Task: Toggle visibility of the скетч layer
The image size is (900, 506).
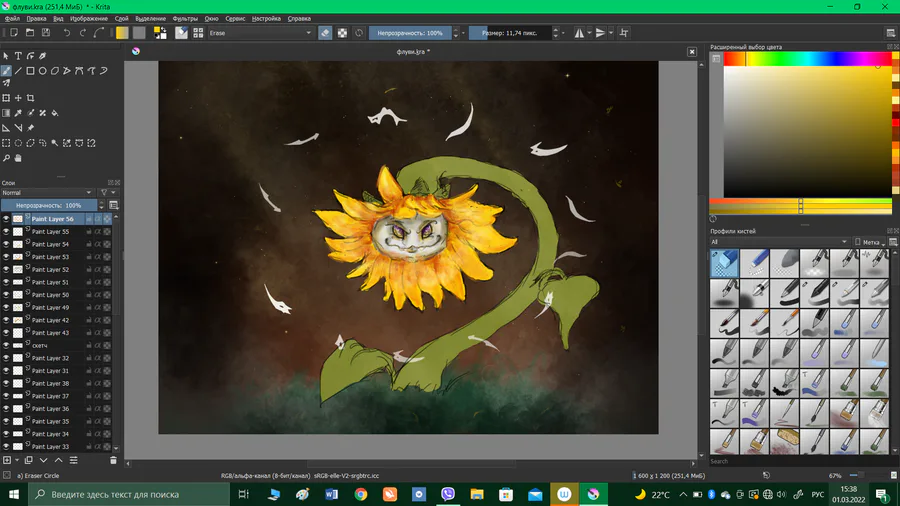Action: click(6, 345)
